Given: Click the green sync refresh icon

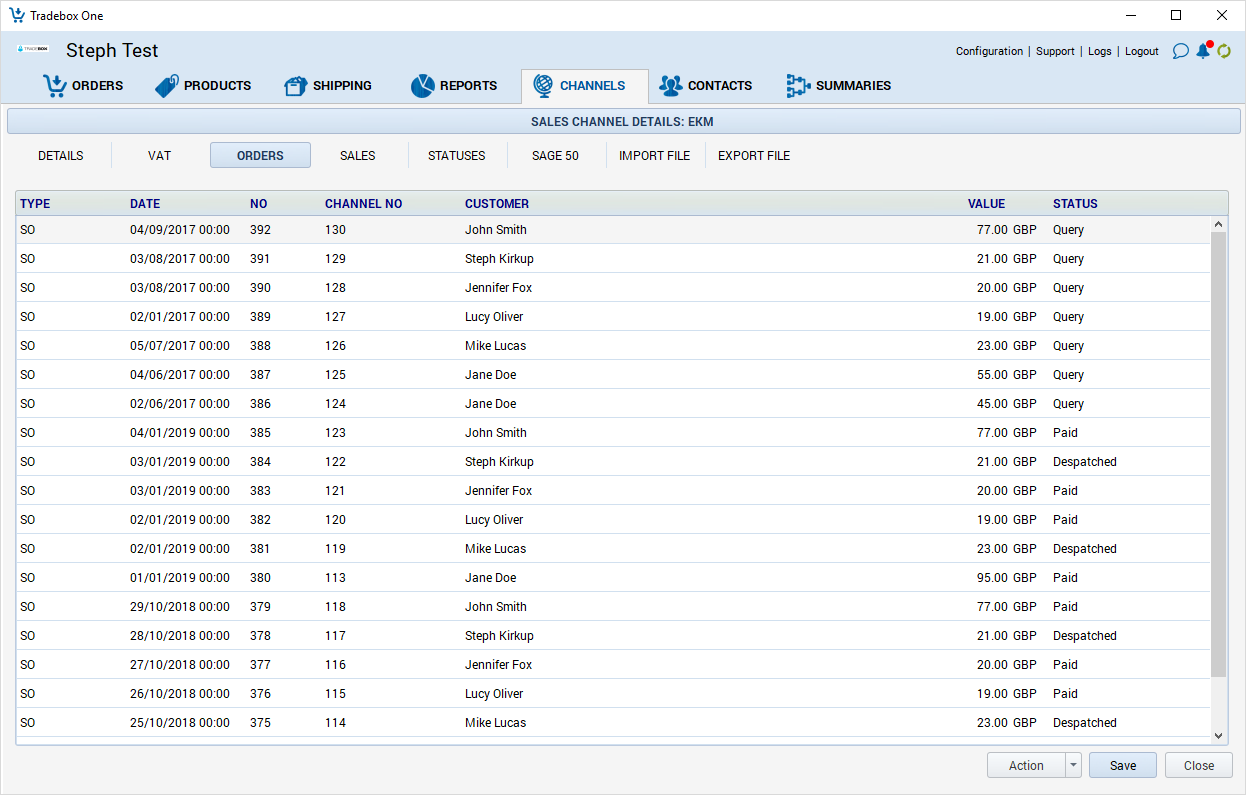Looking at the screenshot, I should click(x=1223, y=51).
